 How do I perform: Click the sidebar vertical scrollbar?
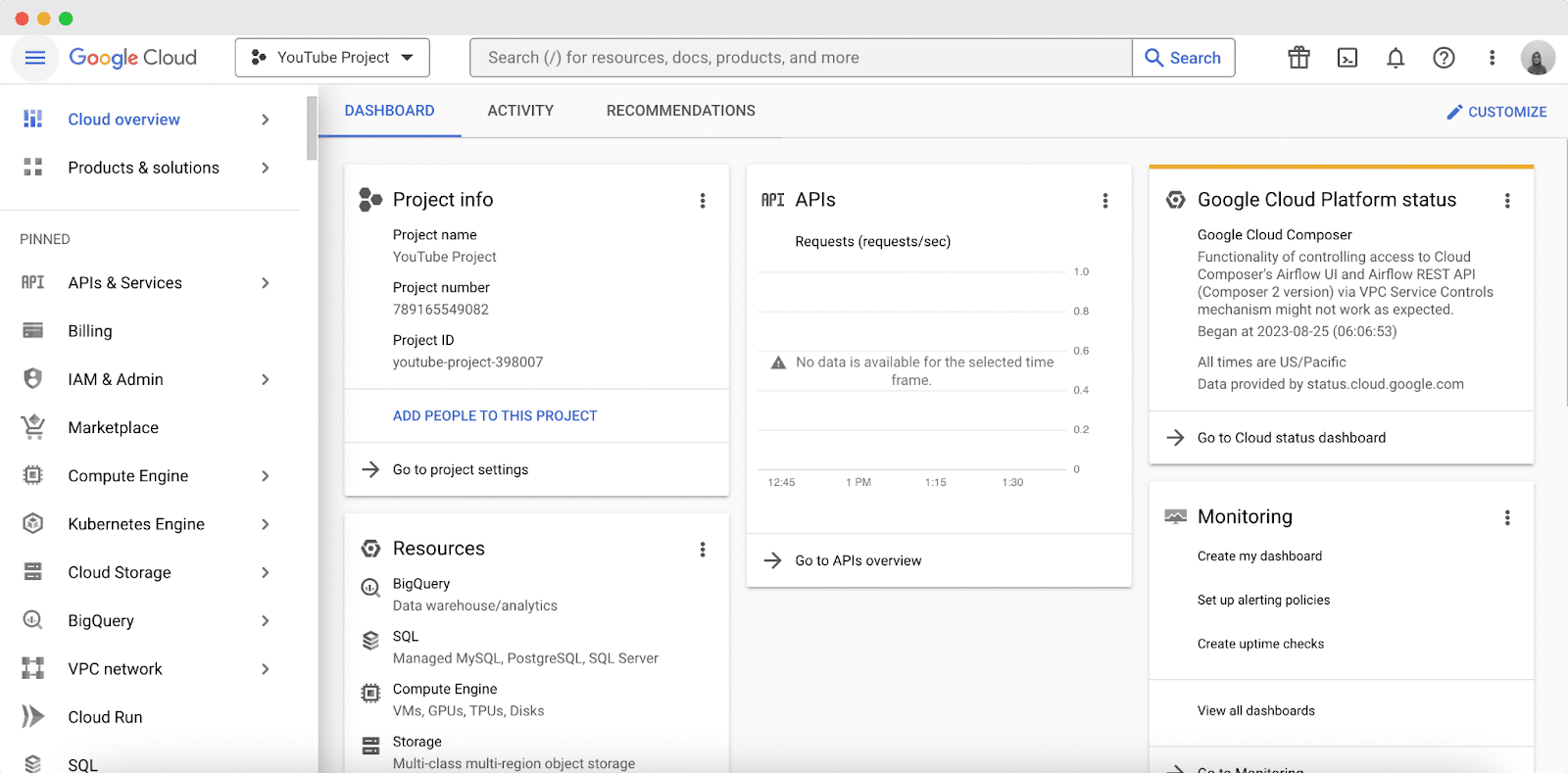tap(312, 127)
